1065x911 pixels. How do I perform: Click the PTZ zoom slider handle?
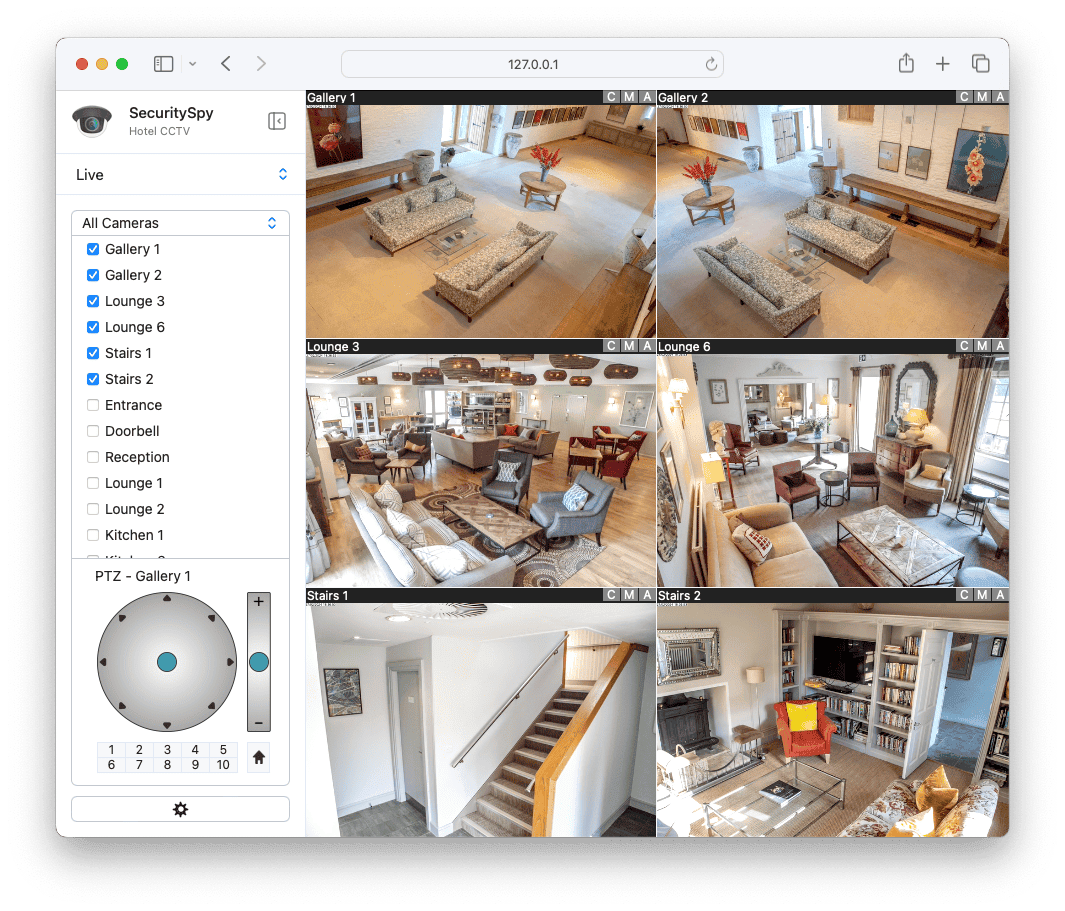[x=258, y=662]
